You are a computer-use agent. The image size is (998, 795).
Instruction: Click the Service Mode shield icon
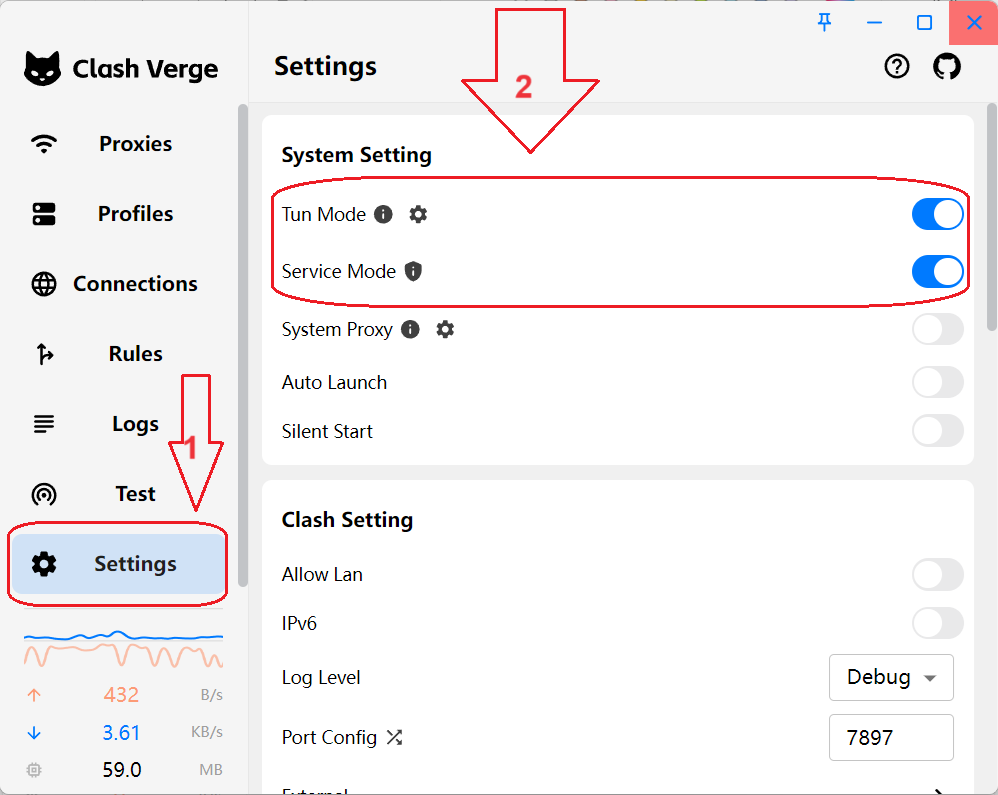413,271
